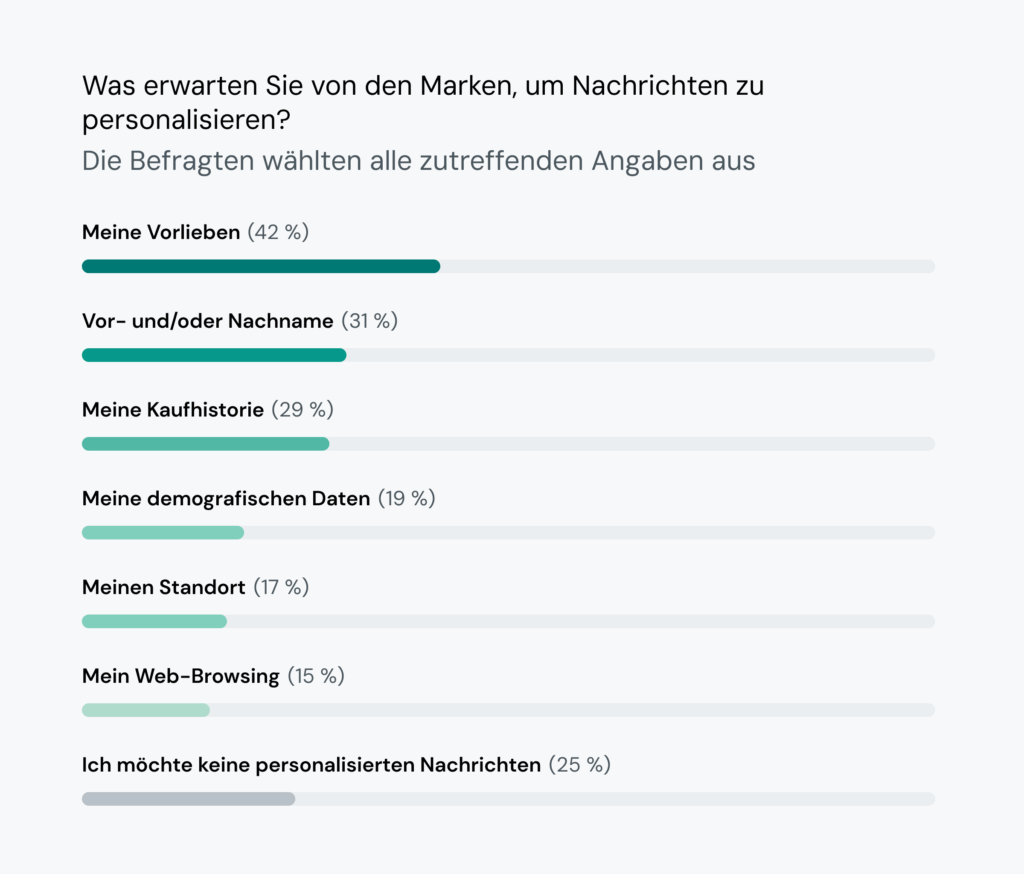Click the 31 % value text

coord(370,321)
